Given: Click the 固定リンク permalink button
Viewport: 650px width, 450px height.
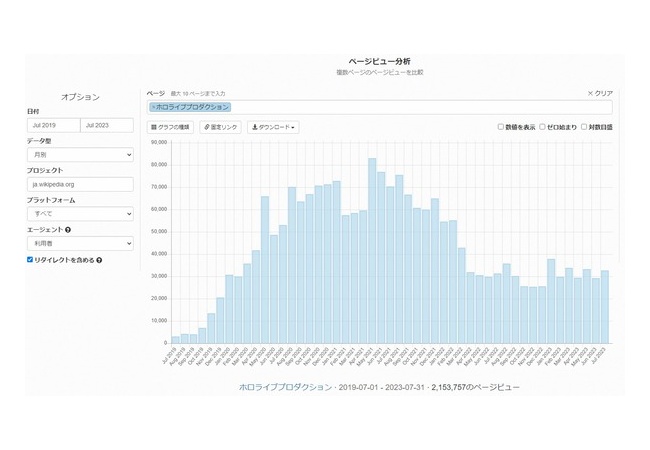Looking at the screenshot, I should pos(221,127).
